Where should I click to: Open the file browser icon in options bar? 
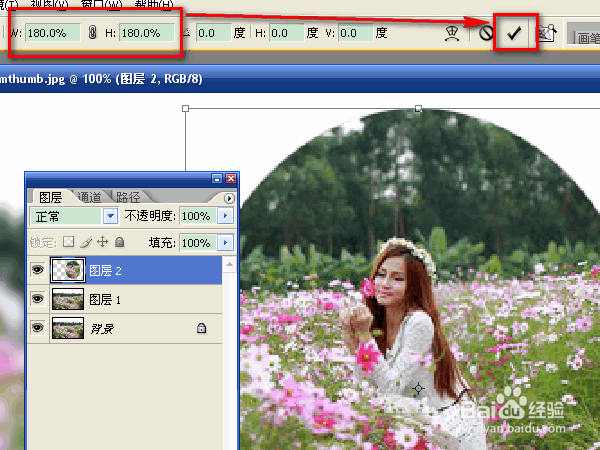[547, 33]
